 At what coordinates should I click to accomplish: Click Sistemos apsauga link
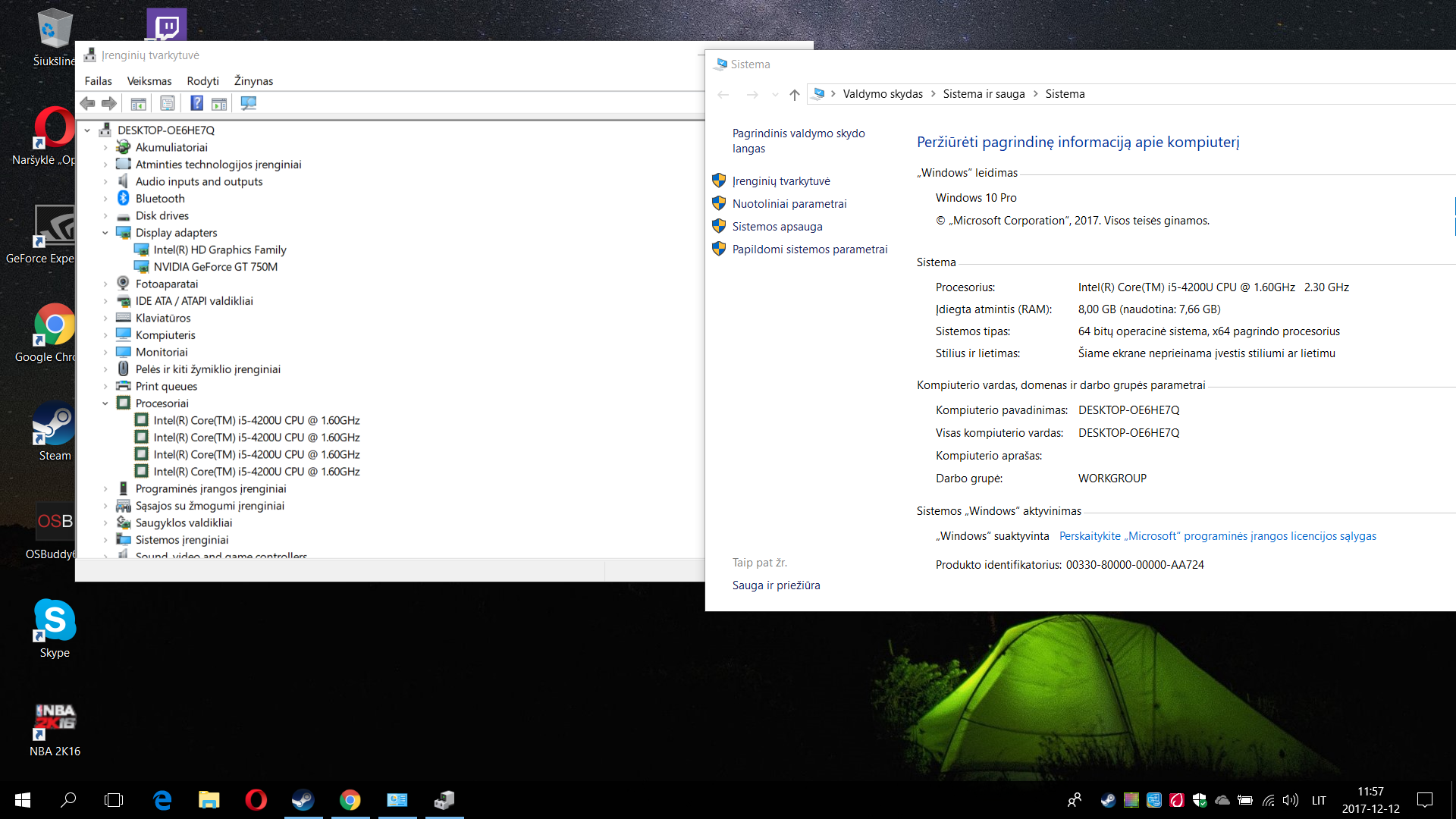(777, 227)
